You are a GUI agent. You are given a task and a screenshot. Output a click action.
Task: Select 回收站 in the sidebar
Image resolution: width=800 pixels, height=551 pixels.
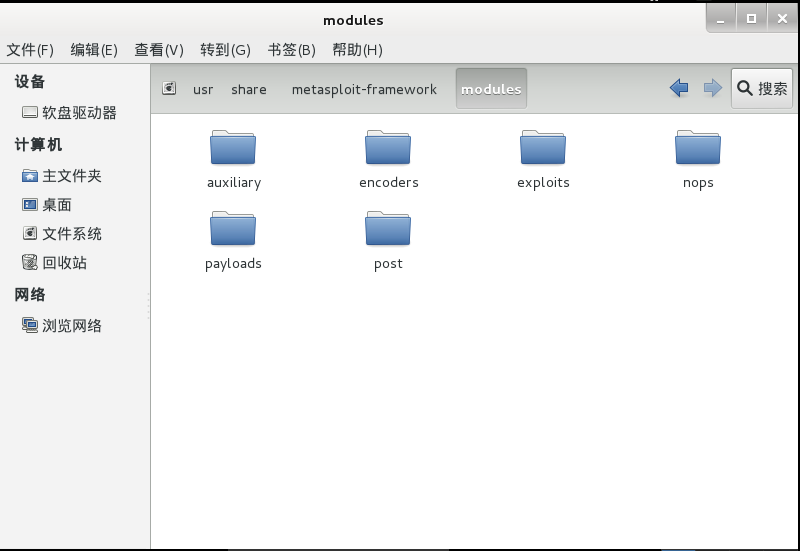click(64, 263)
